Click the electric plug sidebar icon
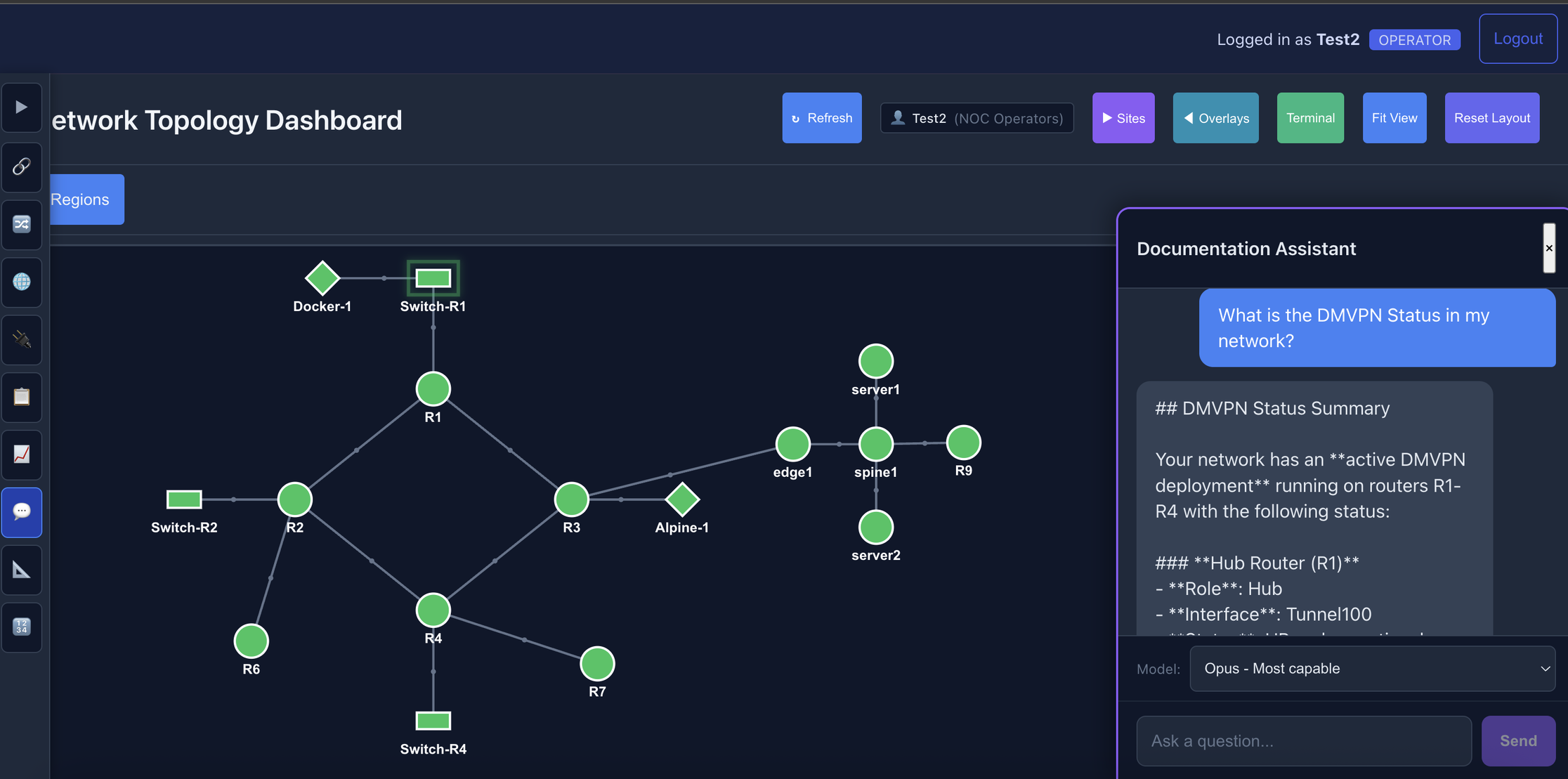 22,340
